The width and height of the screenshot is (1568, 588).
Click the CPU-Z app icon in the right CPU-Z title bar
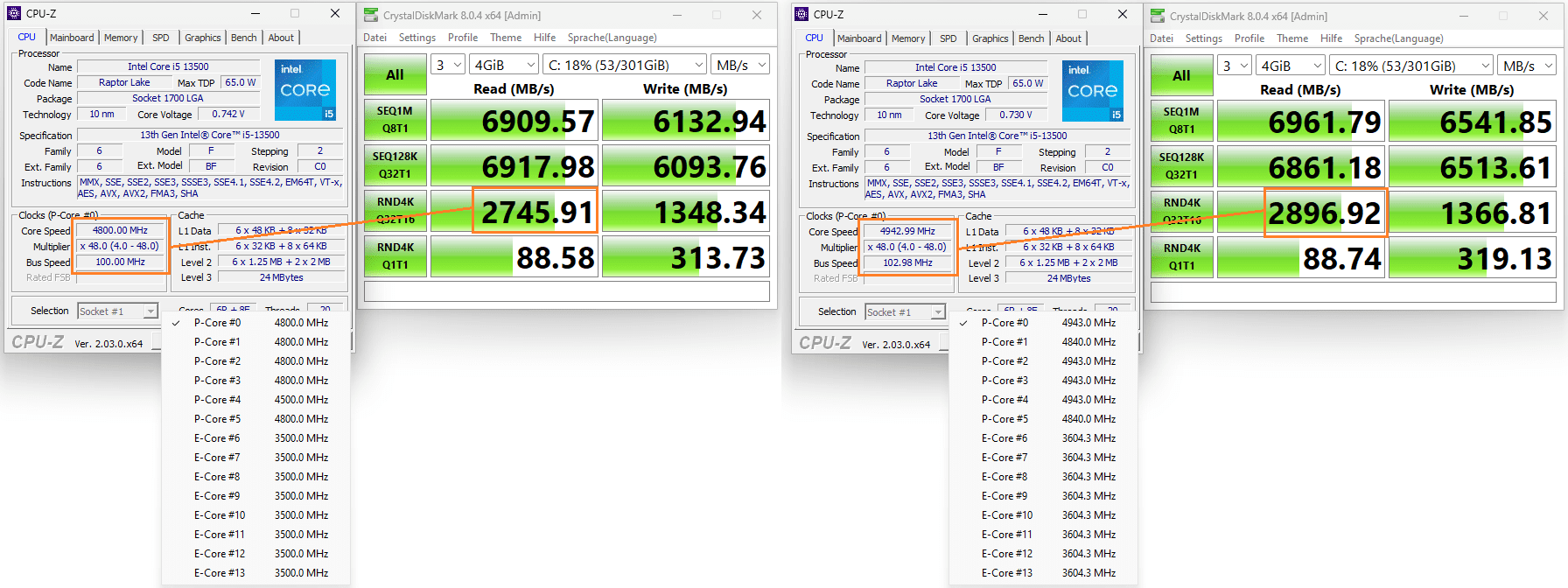[x=801, y=14]
